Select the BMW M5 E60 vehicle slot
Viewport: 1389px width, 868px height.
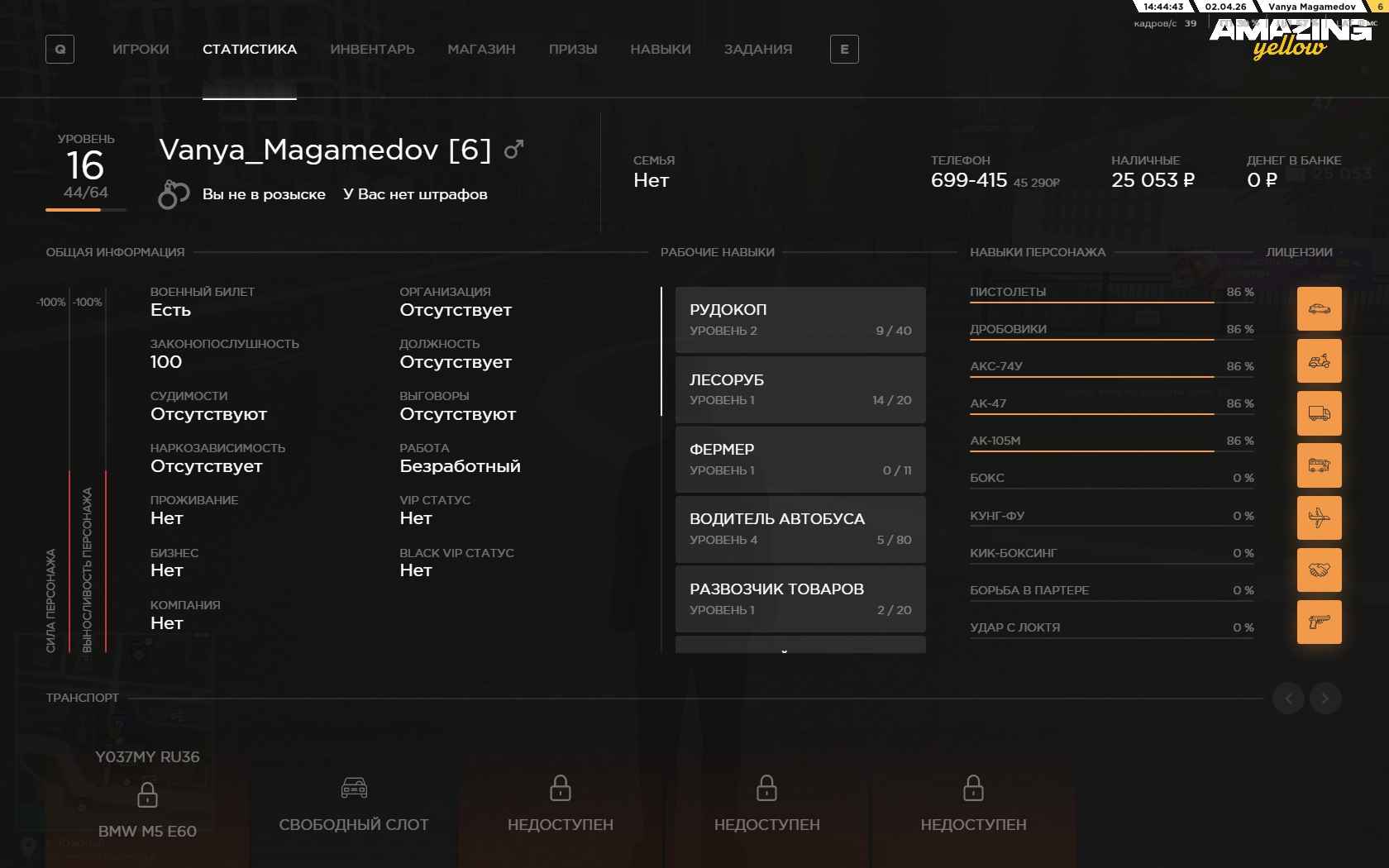tap(147, 798)
